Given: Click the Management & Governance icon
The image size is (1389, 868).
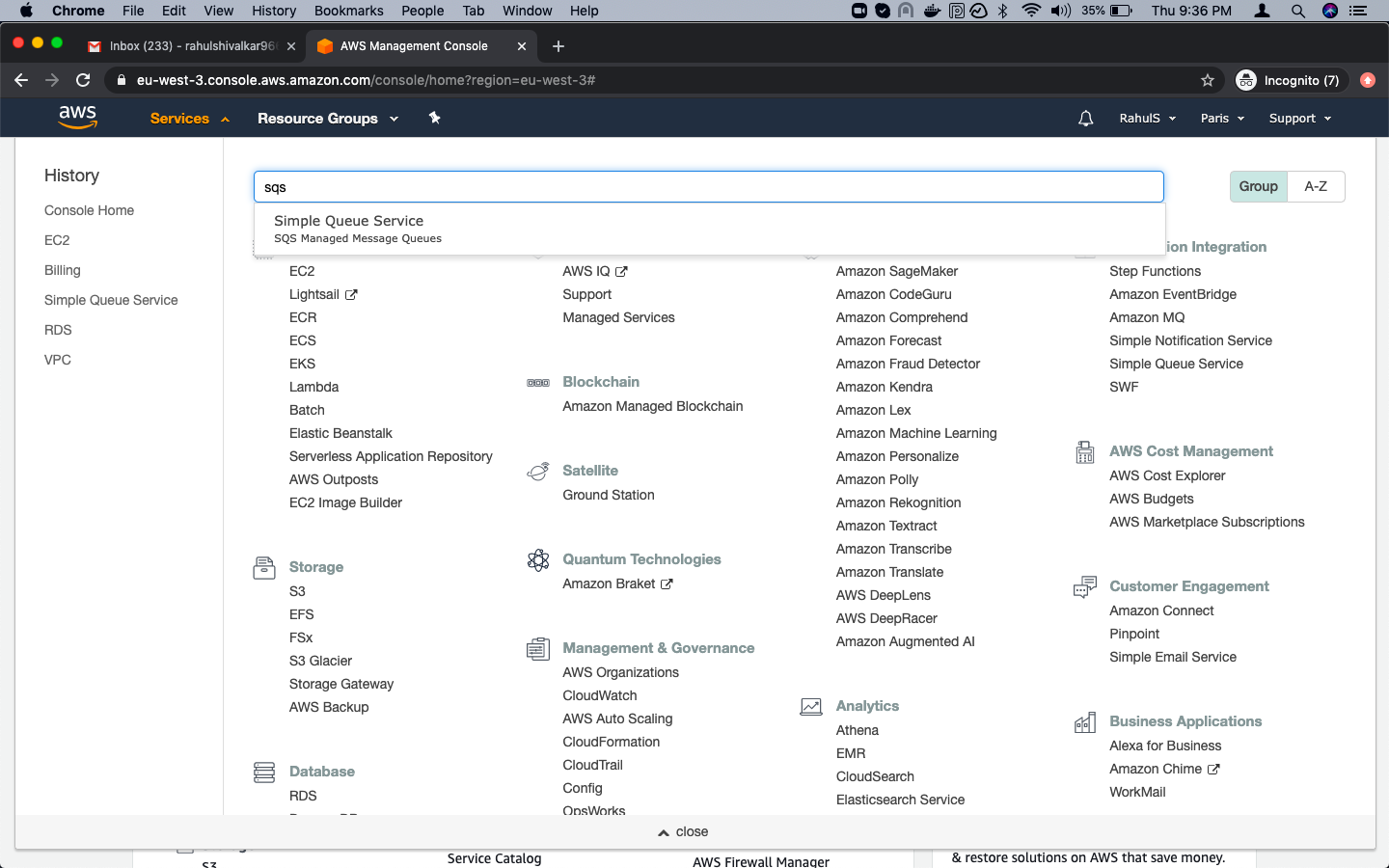Looking at the screenshot, I should pyautogui.click(x=538, y=649).
